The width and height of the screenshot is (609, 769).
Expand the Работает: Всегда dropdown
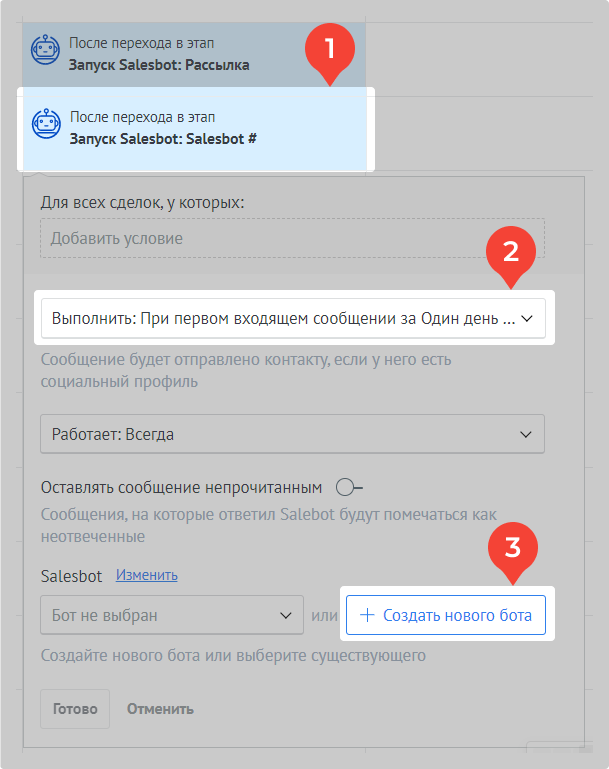pos(292,434)
